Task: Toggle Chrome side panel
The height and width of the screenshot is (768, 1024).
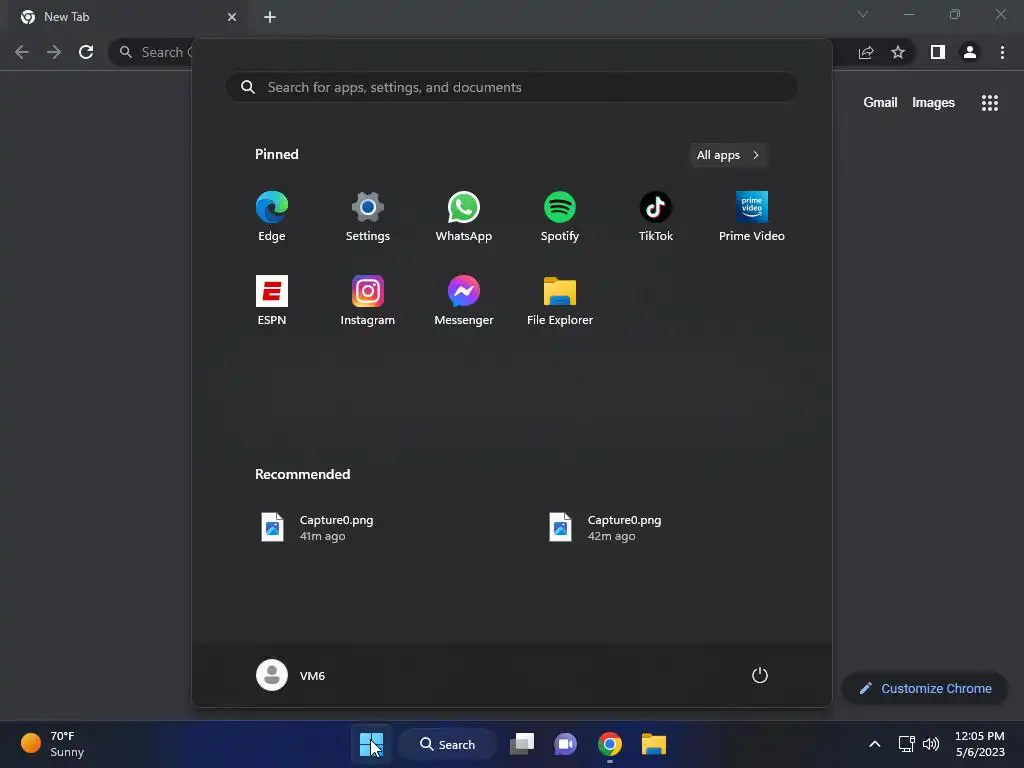Action: pyautogui.click(x=938, y=52)
